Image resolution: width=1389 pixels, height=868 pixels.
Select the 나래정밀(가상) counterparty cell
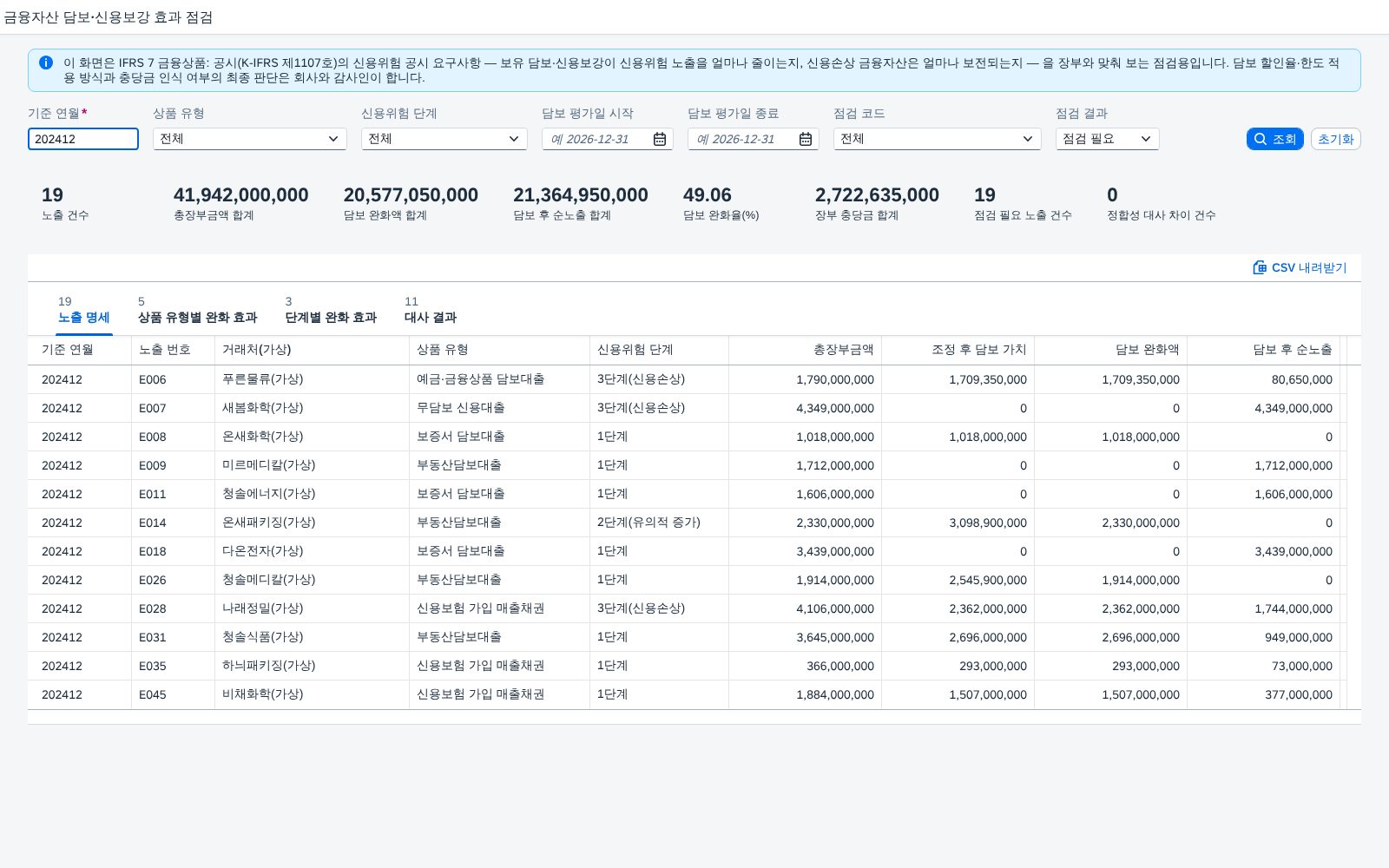313,608
